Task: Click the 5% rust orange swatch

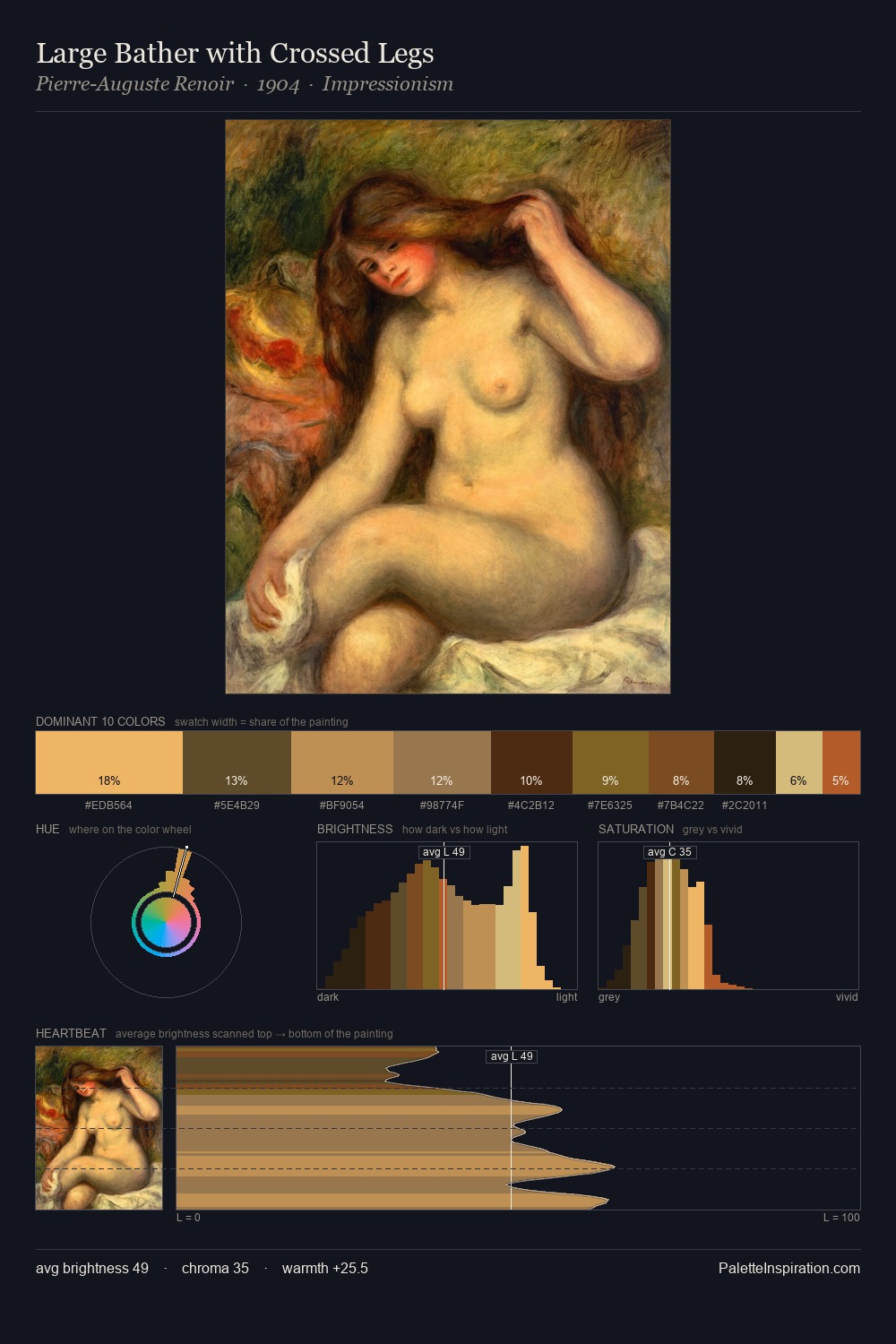Action: click(x=840, y=762)
